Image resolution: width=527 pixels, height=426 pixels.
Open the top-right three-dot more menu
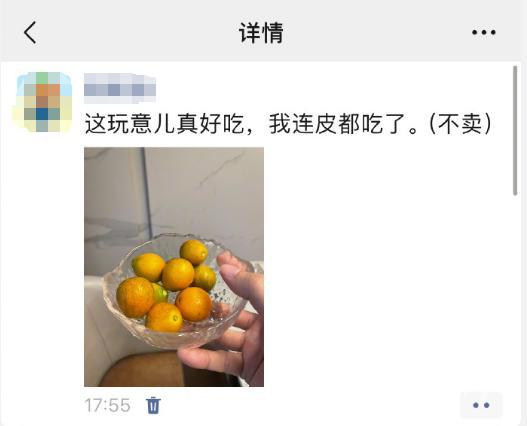(484, 32)
